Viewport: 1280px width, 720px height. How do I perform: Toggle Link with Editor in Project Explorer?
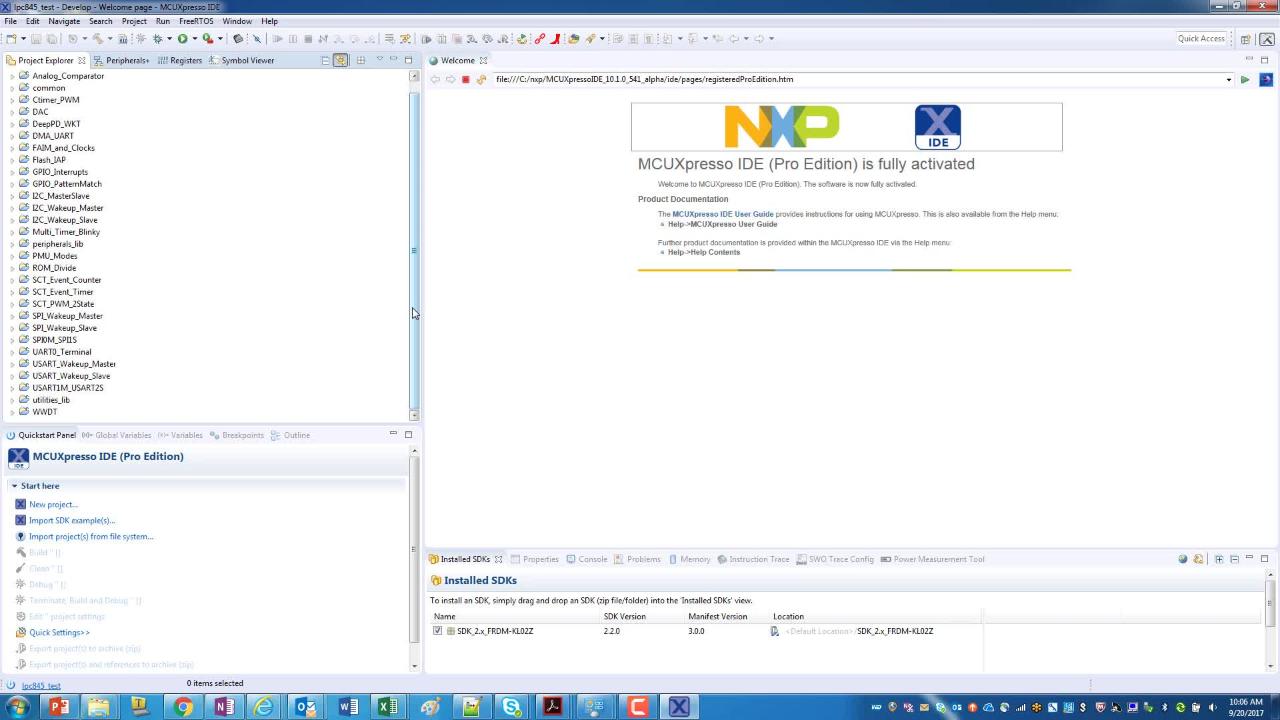pos(341,61)
